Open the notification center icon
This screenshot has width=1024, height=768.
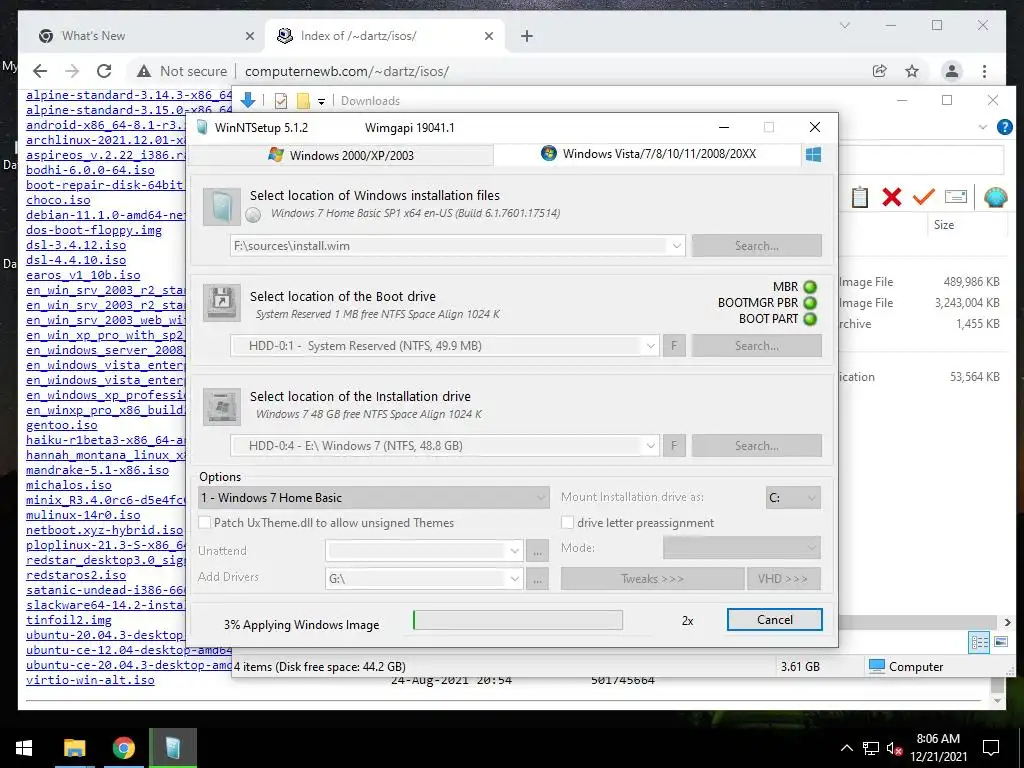point(991,748)
